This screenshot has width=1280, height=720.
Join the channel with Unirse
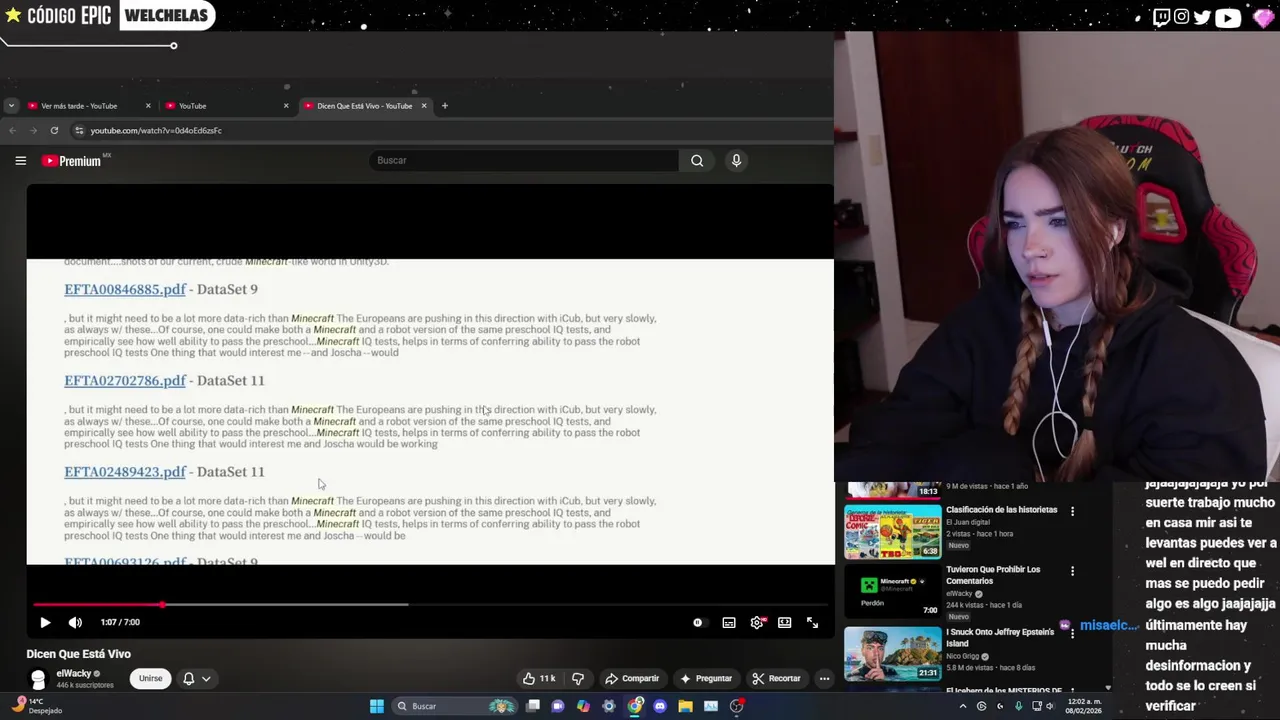(x=150, y=678)
